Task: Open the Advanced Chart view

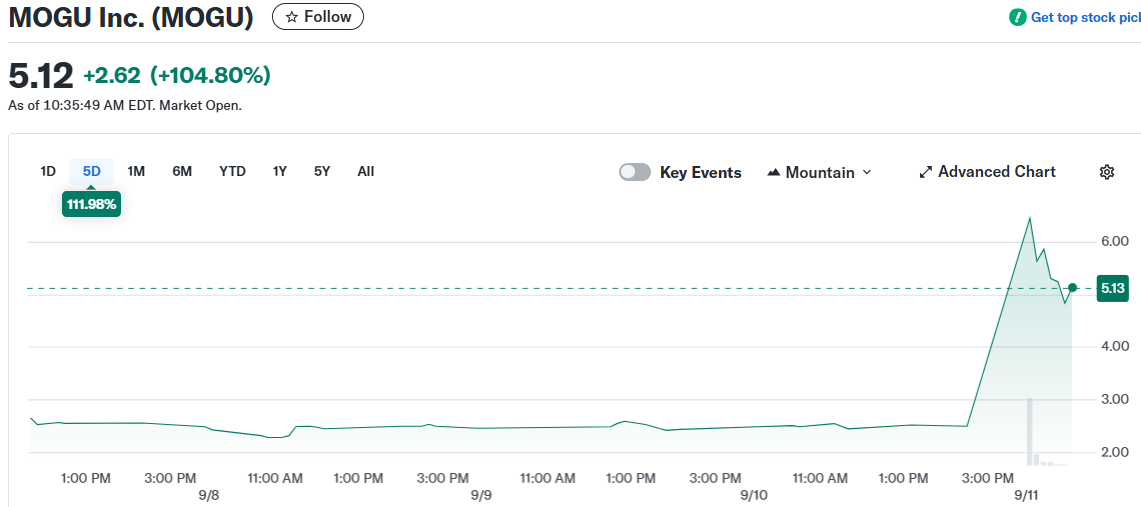Action: pyautogui.click(x=987, y=172)
